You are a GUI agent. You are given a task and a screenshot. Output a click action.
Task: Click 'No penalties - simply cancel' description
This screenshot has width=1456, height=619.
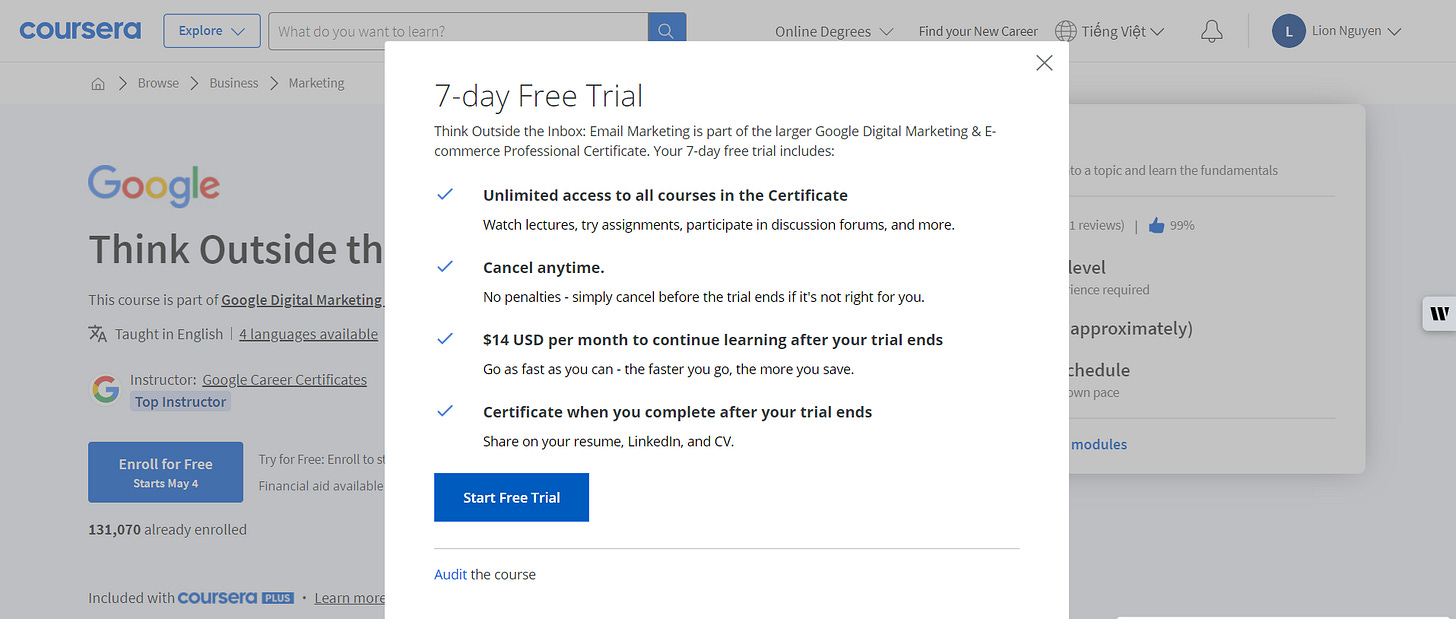point(704,297)
